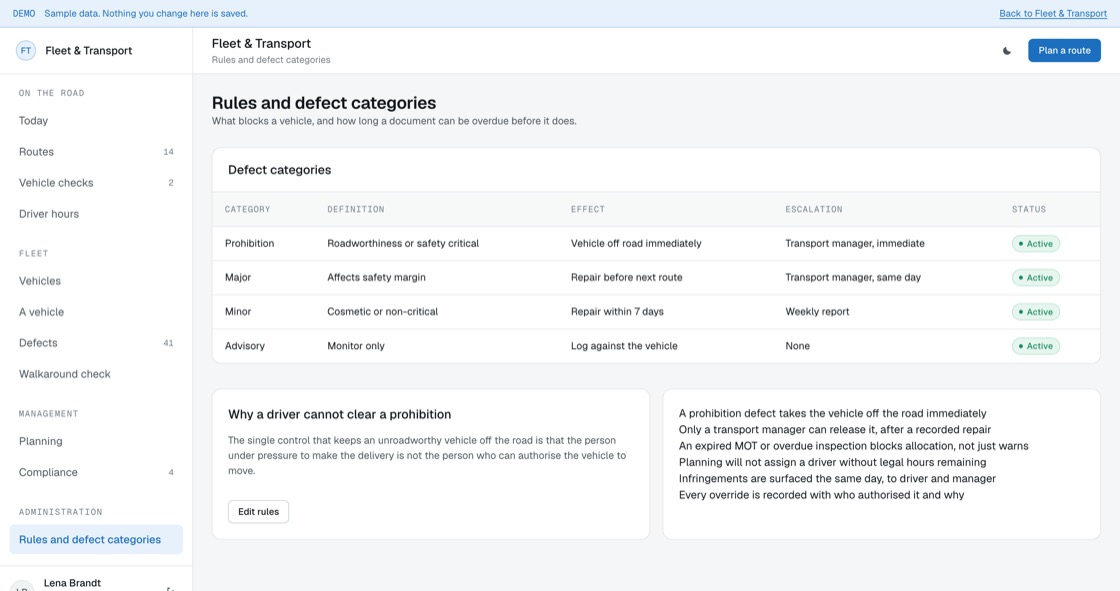The width and height of the screenshot is (1120, 591).
Task: Go to Routes in the sidebar
Action: pos(96,152)
